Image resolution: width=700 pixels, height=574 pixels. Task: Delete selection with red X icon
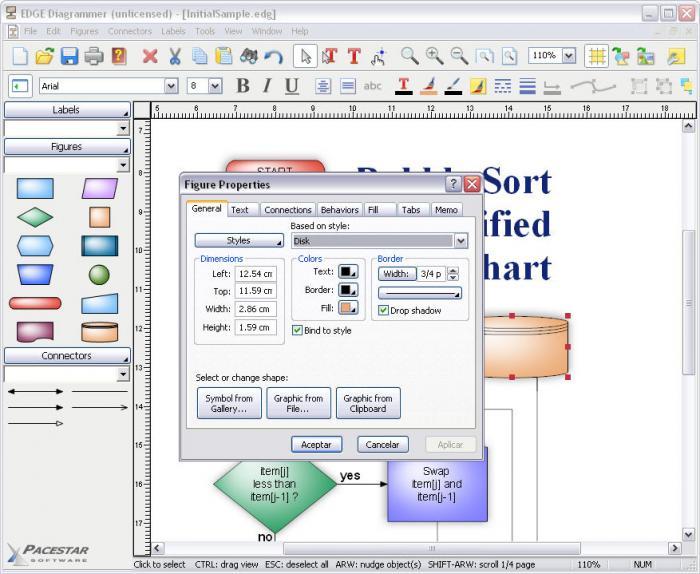pyautogui.click(x=150, y=56)
